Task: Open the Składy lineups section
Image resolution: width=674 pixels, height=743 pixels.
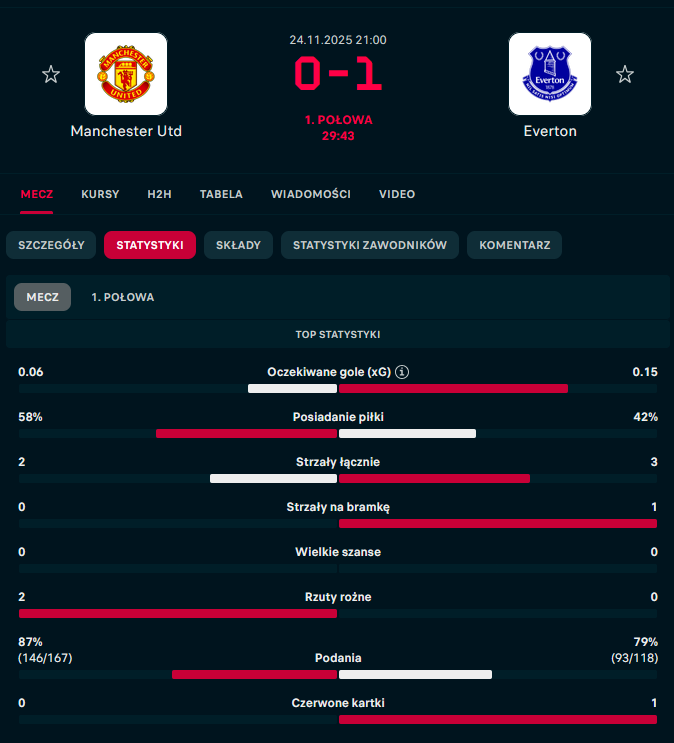Action: click(238, 245)
